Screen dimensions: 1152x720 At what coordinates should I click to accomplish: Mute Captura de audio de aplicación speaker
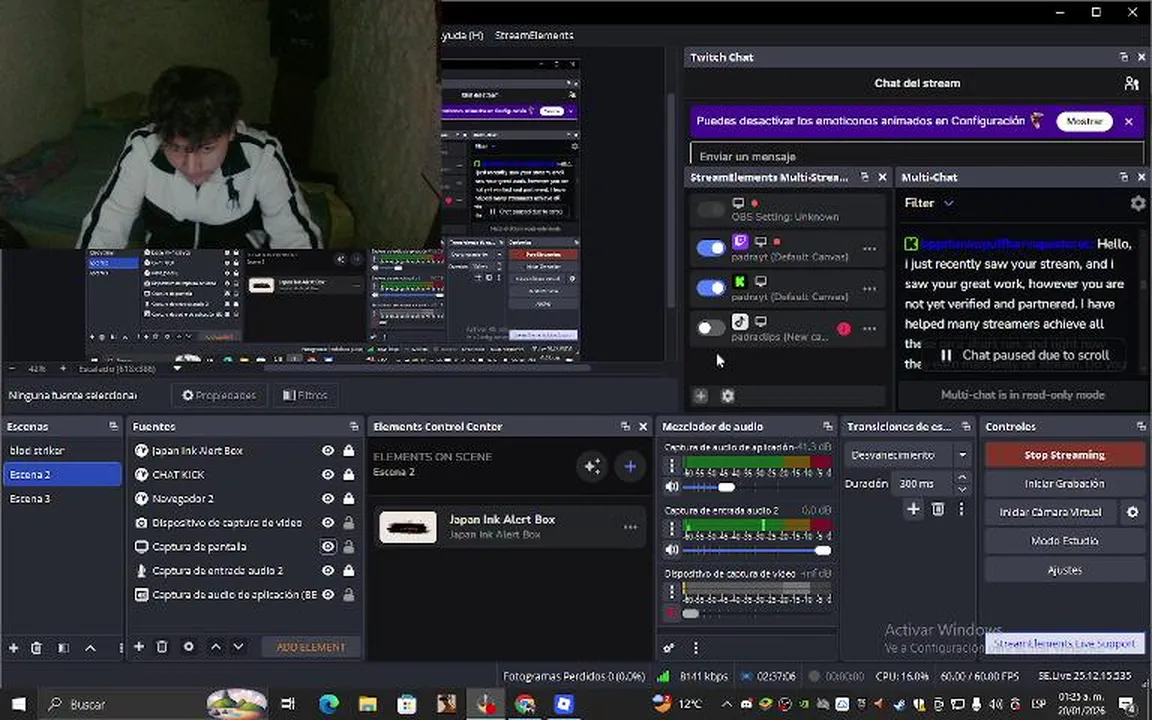point(672,486)
